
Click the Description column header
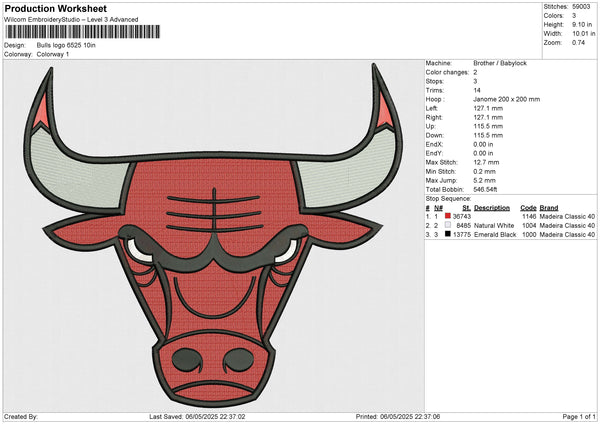(x=492, y=208)
